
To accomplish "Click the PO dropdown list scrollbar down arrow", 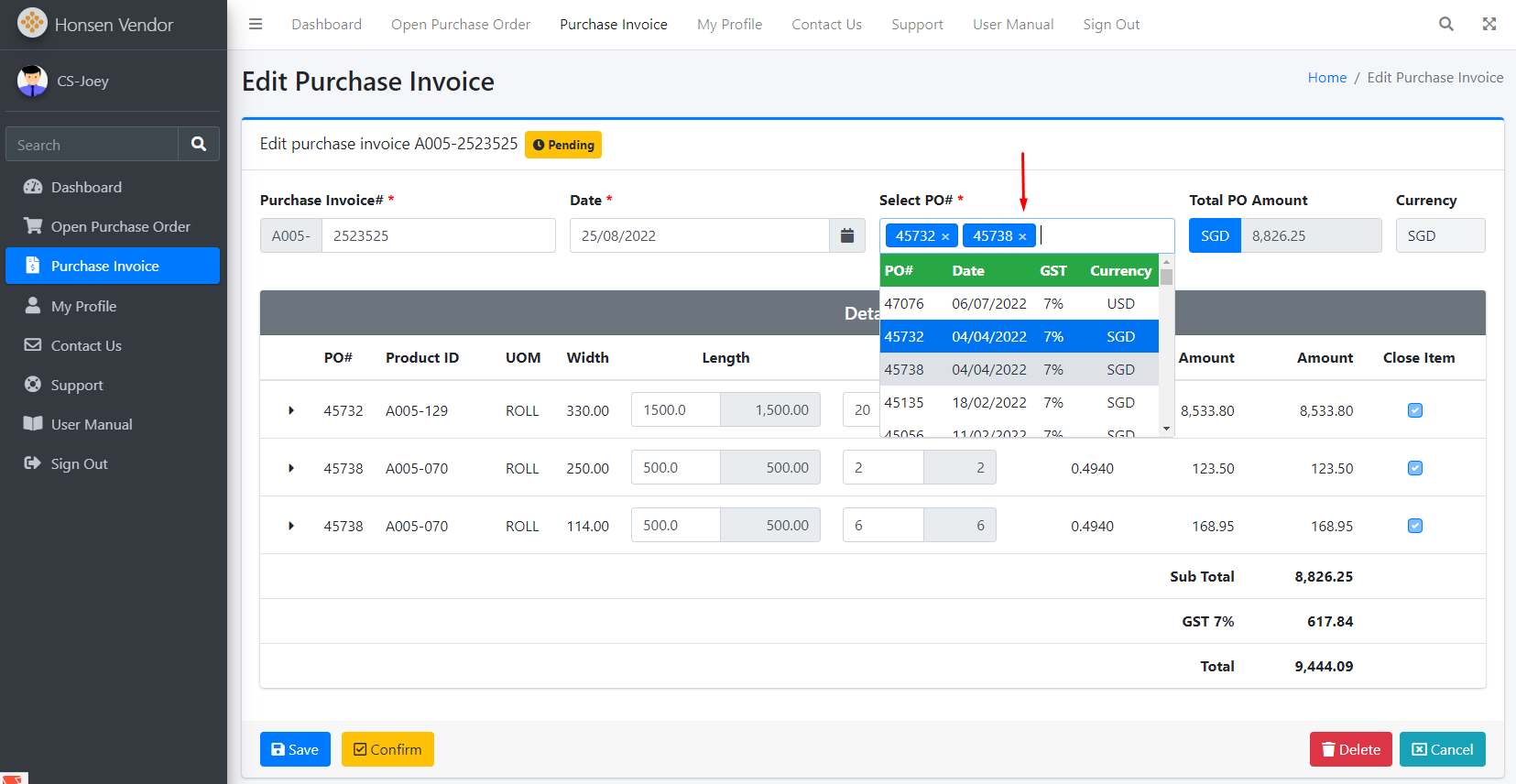I will tap(1166, 429).
